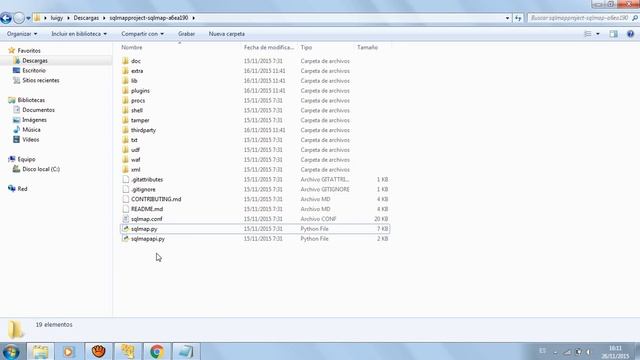Select Red in the navigation pane
Screen dimensions: 640x360
[22, 189]
